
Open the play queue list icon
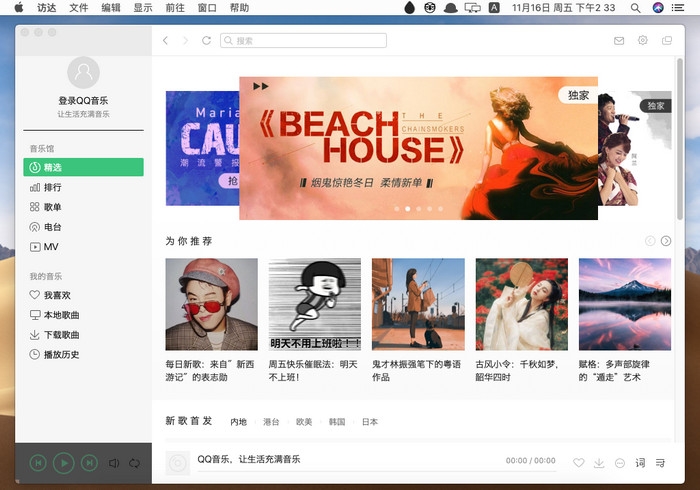660,463
